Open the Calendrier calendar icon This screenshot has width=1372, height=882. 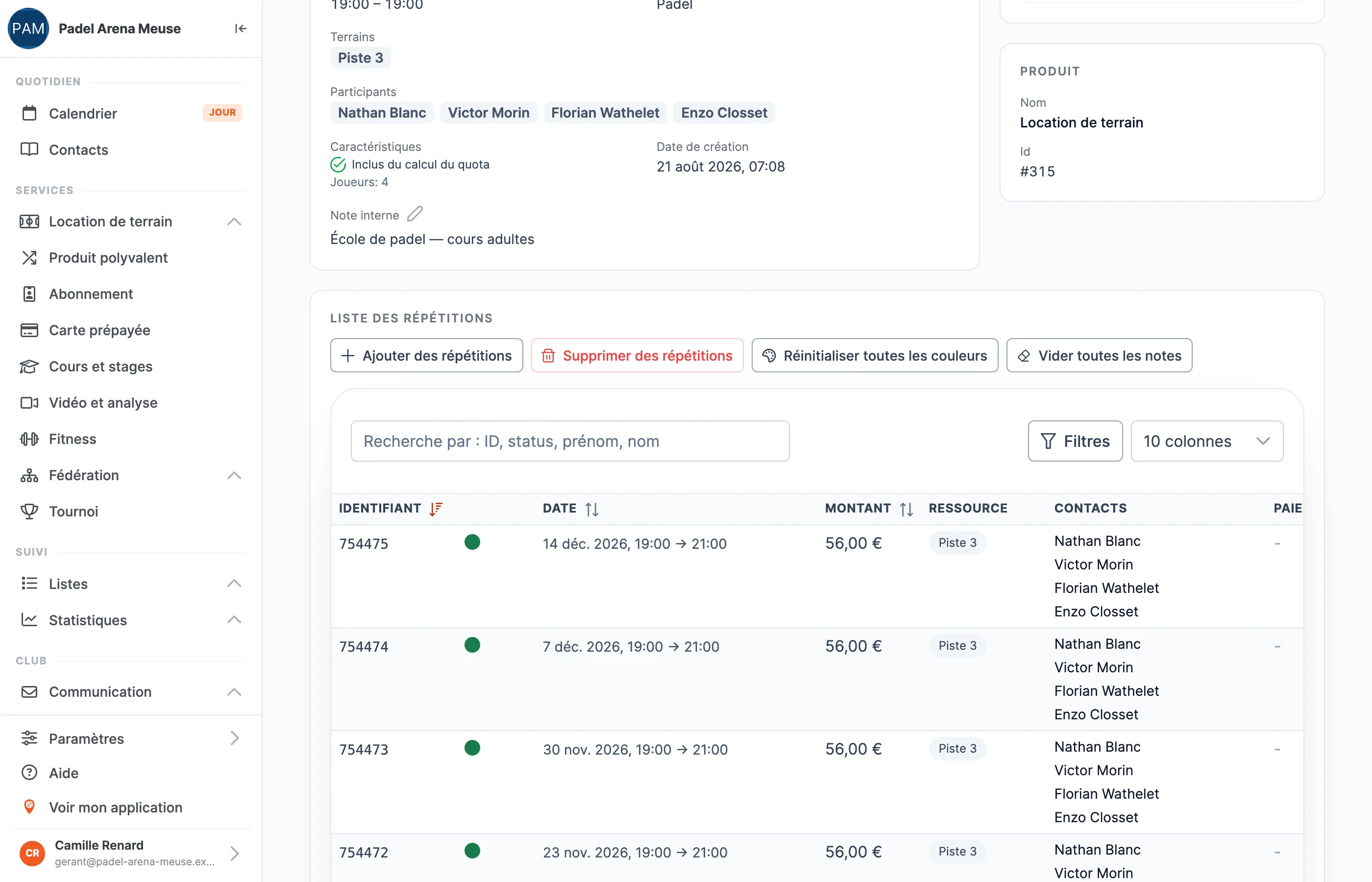pos(29,113)
